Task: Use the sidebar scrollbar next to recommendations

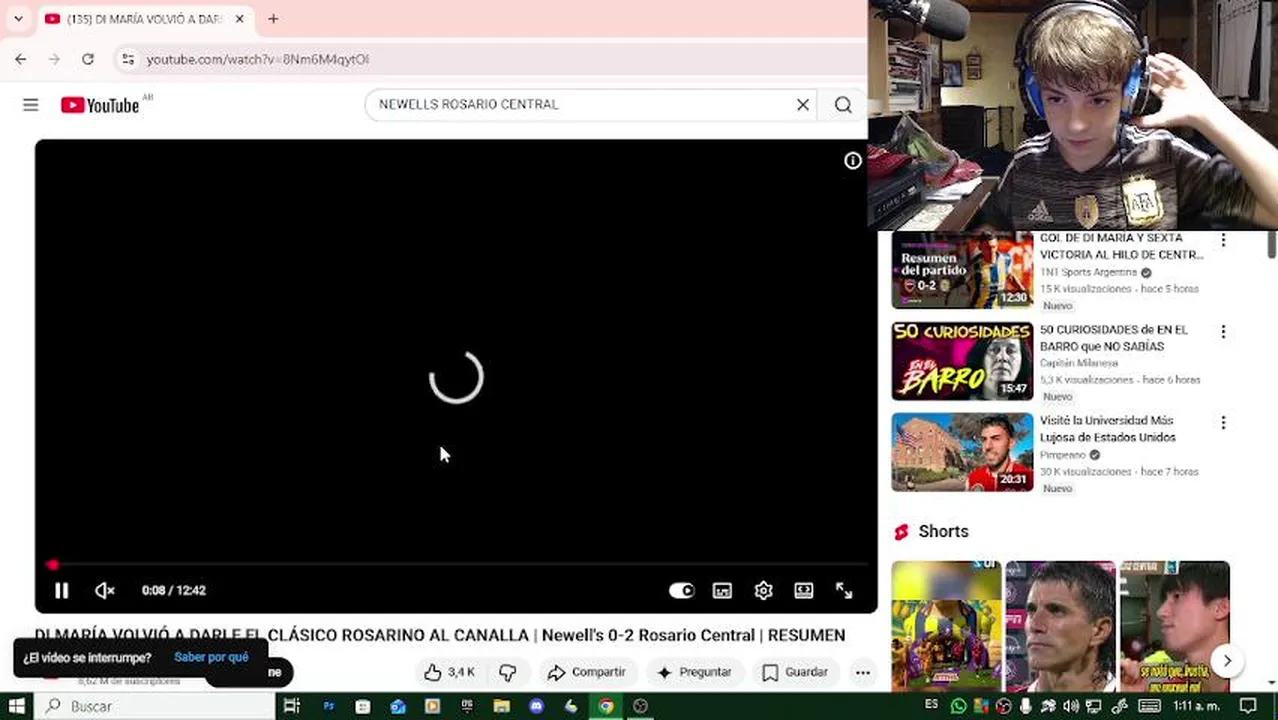Action: pyautogui.click(x=1272, y=243)
